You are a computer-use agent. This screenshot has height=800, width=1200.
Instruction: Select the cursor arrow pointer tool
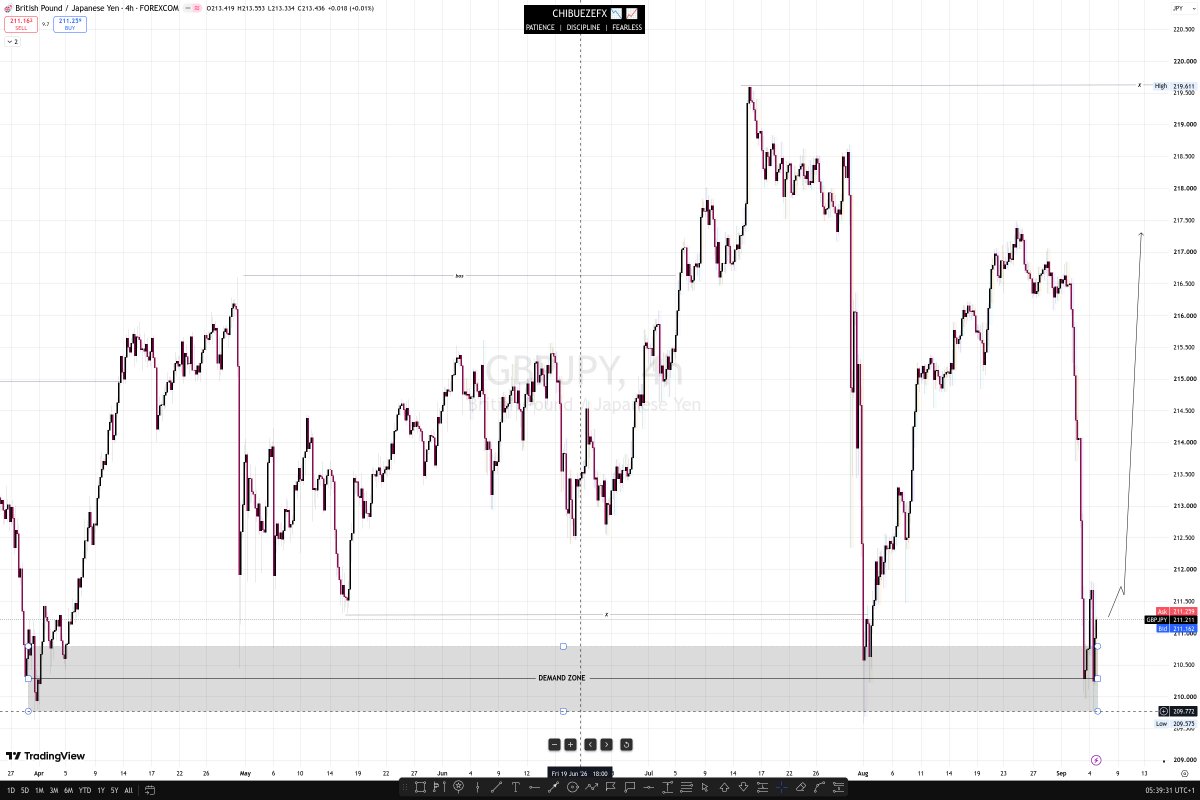(705, 787)
